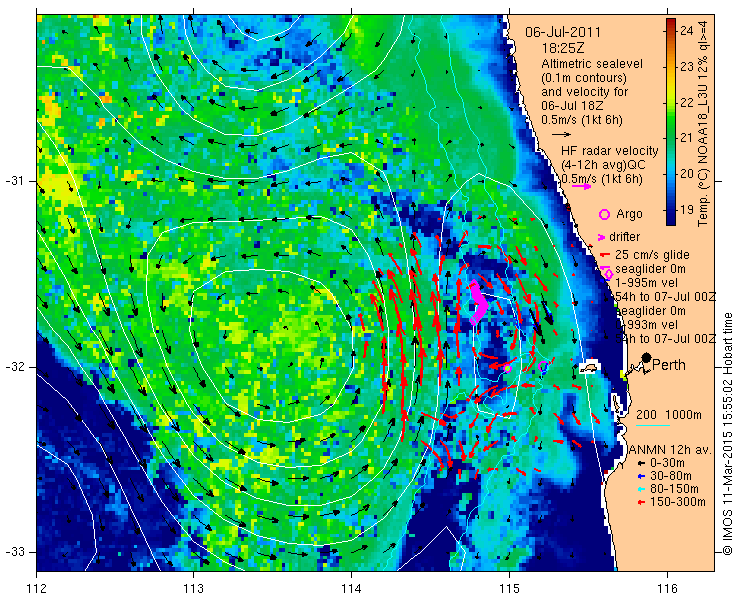Click the blue 30-80m ANMN legend arrow
This screenshot has height=600, width=740.
click(x=640, y=476)
